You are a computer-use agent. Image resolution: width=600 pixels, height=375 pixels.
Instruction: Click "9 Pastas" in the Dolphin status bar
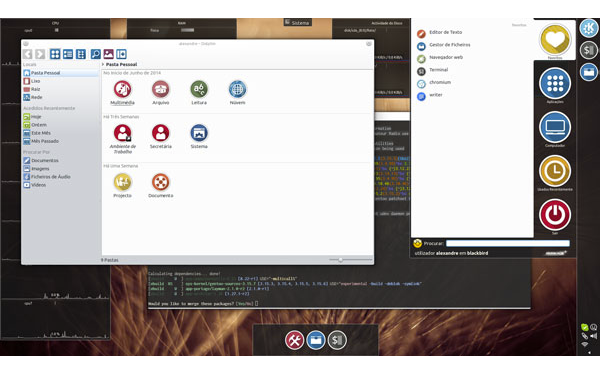click(110, 260)
